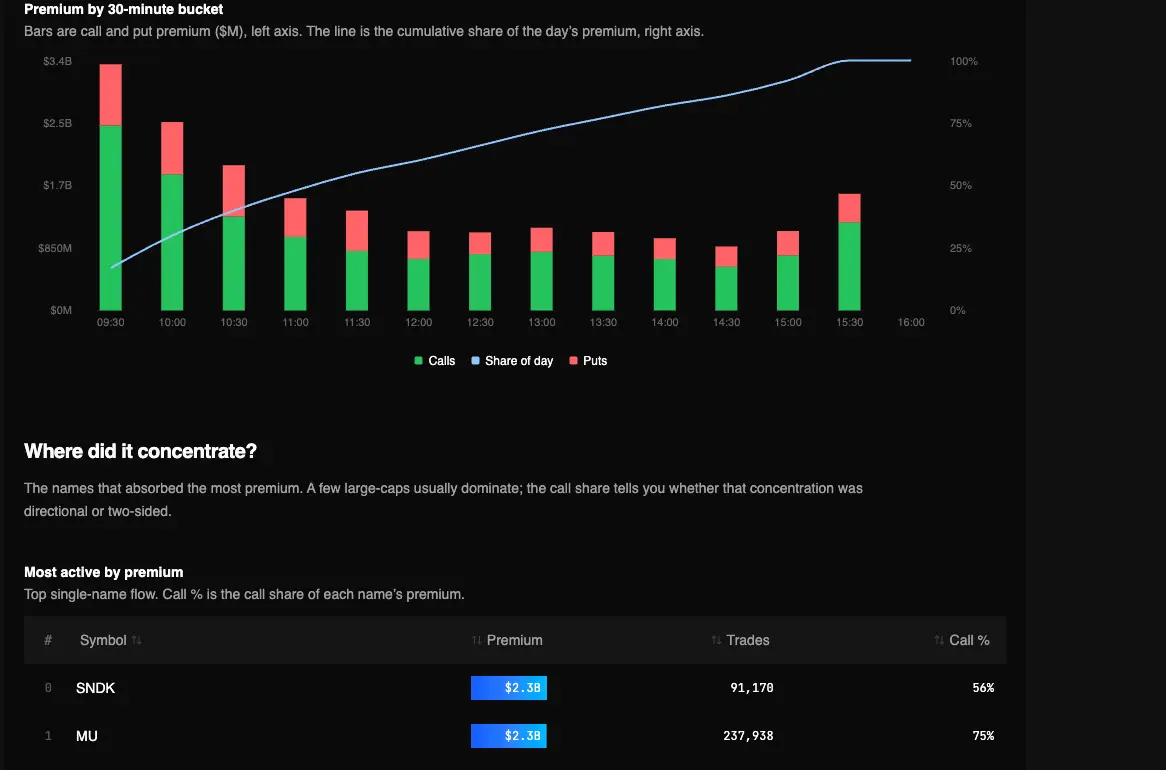The width and height of the screenshot is (1166, 770).
Task: Click the red Puts legend swatch
Action: click(573, 361)
